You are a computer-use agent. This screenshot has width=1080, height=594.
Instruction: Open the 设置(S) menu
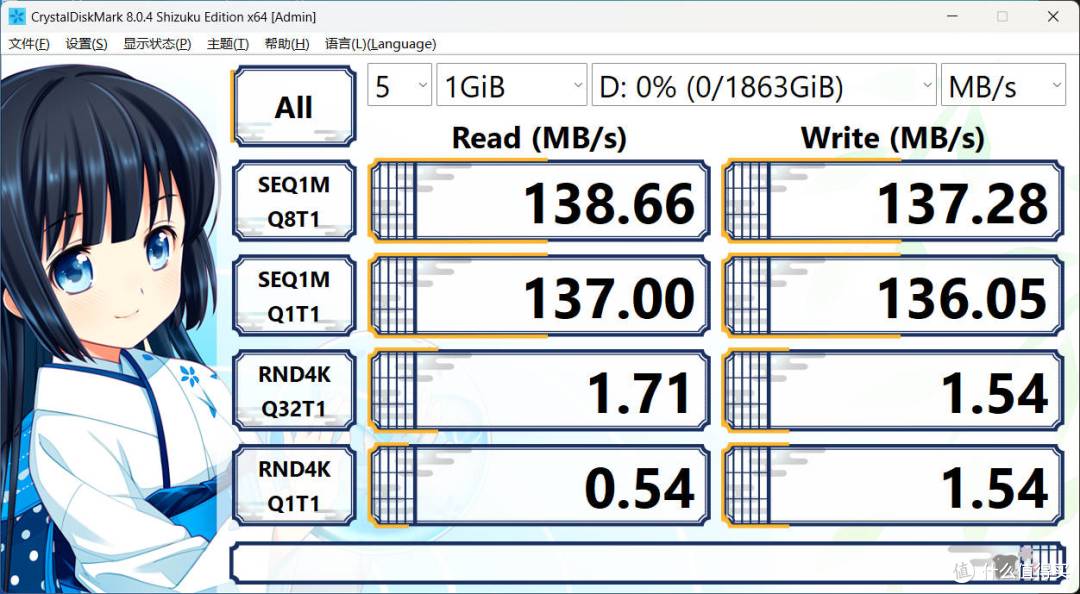(x=86, y=44)
